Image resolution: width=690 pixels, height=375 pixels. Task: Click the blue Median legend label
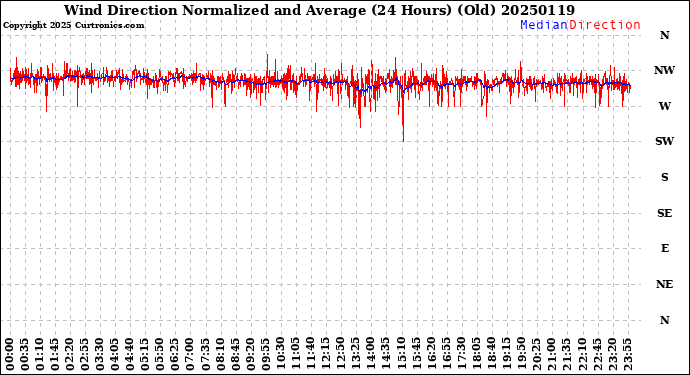point(544,25)
